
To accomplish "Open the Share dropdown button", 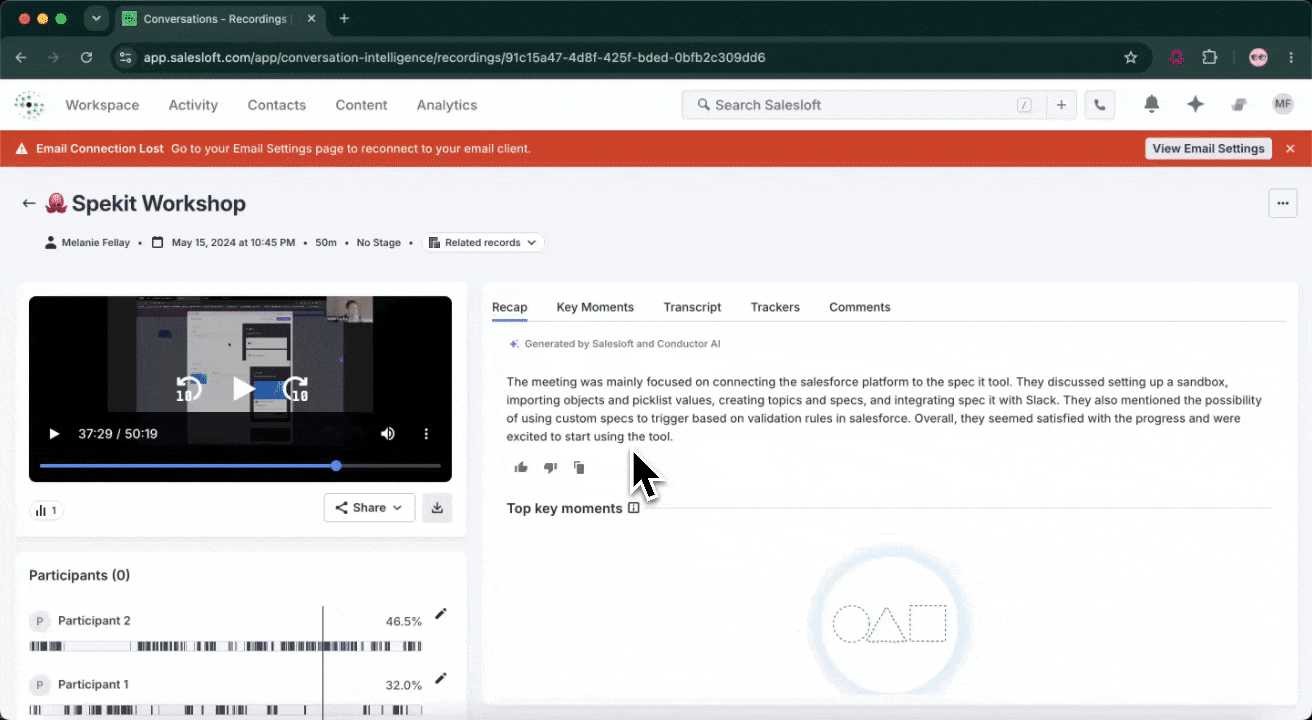I will (369, 507).
